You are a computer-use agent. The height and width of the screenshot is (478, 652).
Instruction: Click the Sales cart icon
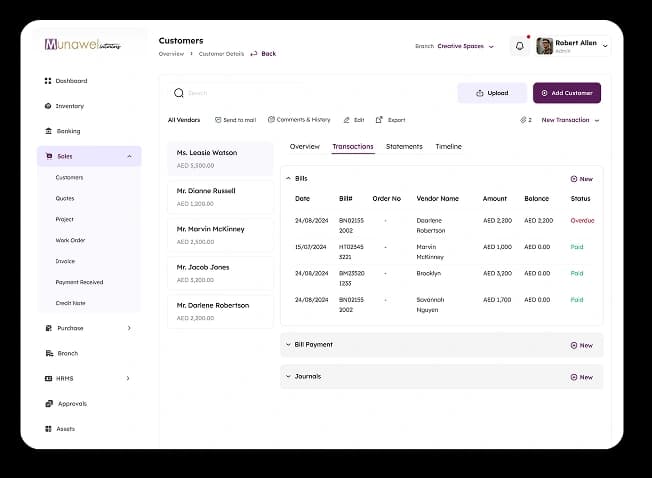[x=49, y=156]
